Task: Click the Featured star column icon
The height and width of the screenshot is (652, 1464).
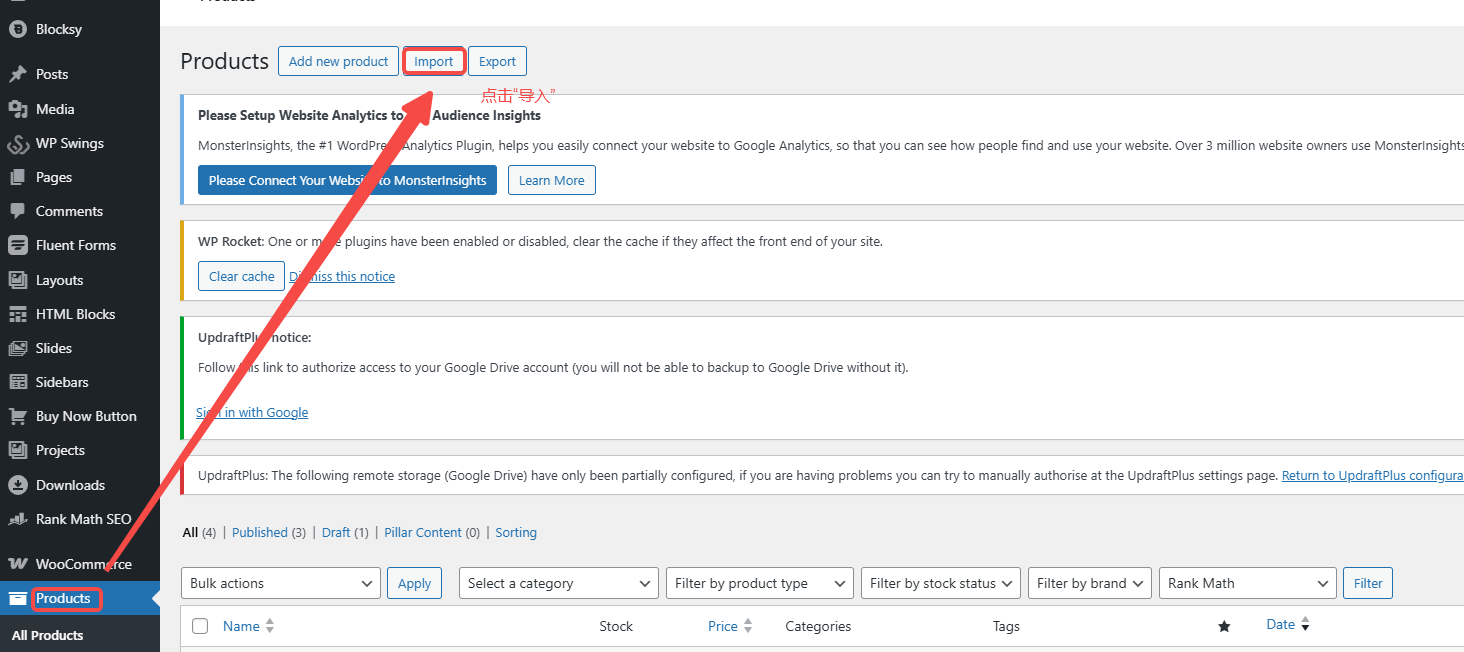Action: click(1223, 626)
